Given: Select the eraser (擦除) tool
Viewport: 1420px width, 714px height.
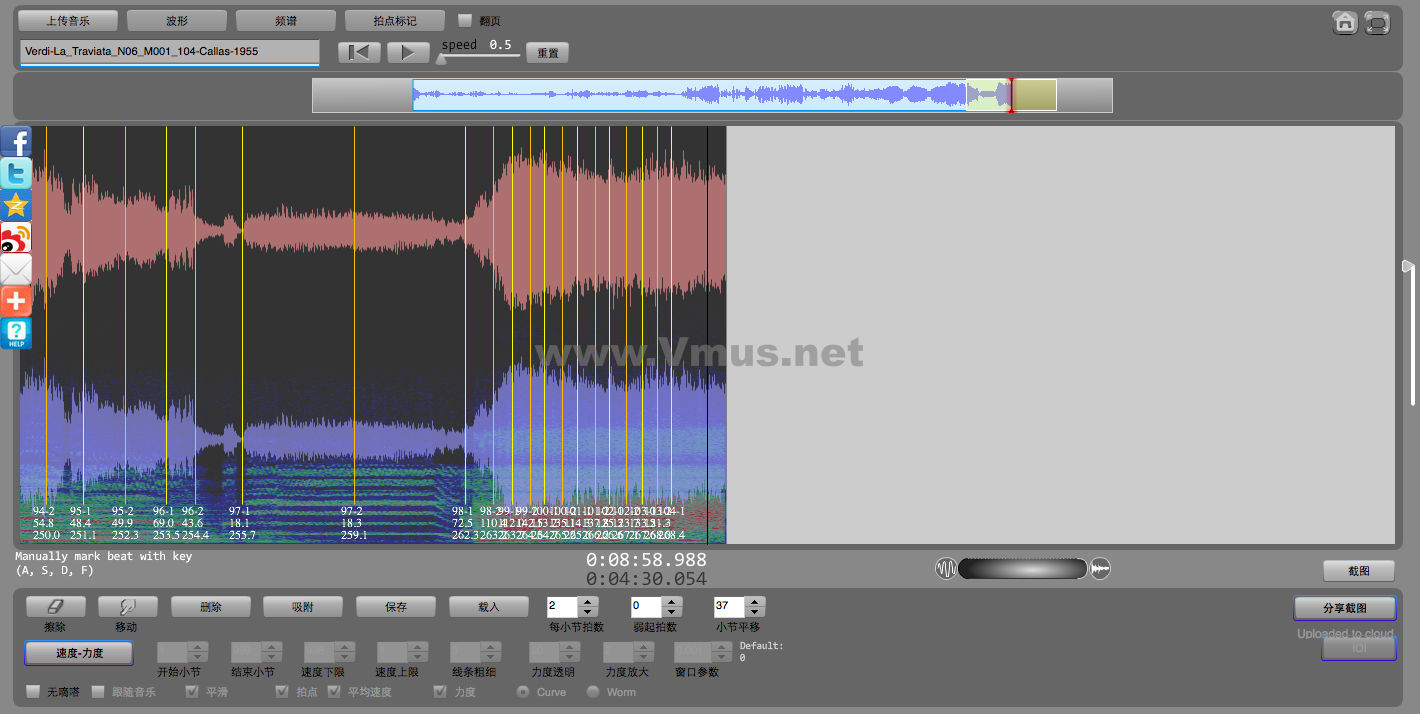Looking at the screenshot, I should 55,607.
